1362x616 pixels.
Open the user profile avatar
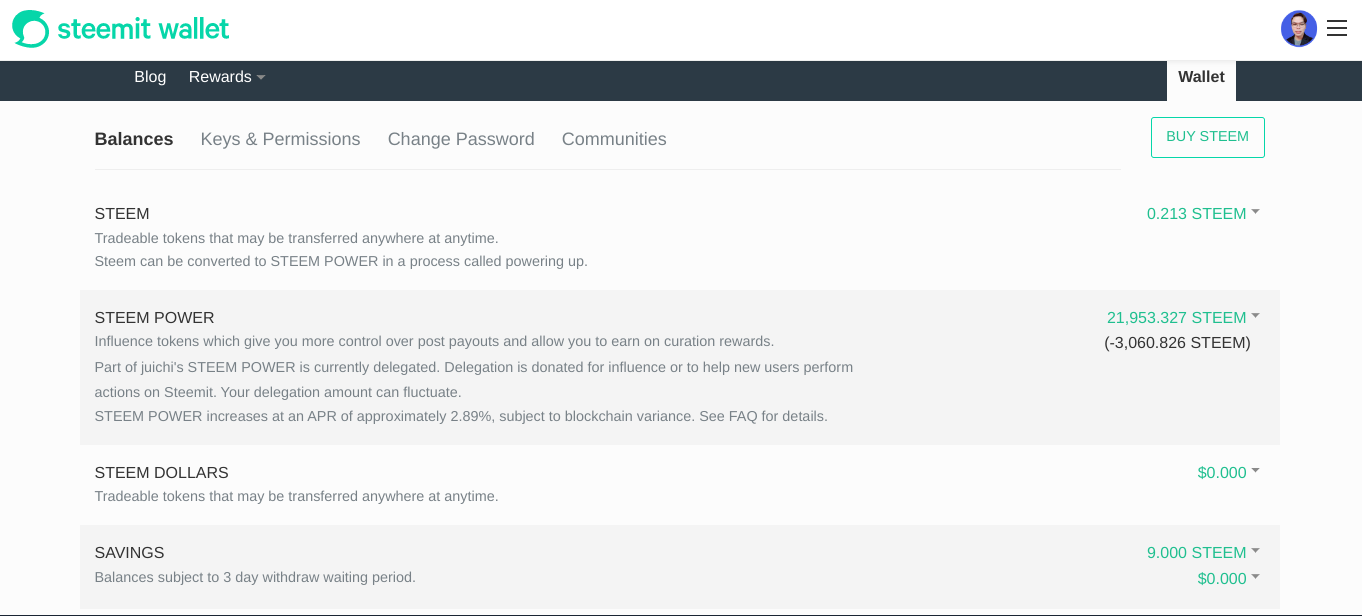point(1298,29)
